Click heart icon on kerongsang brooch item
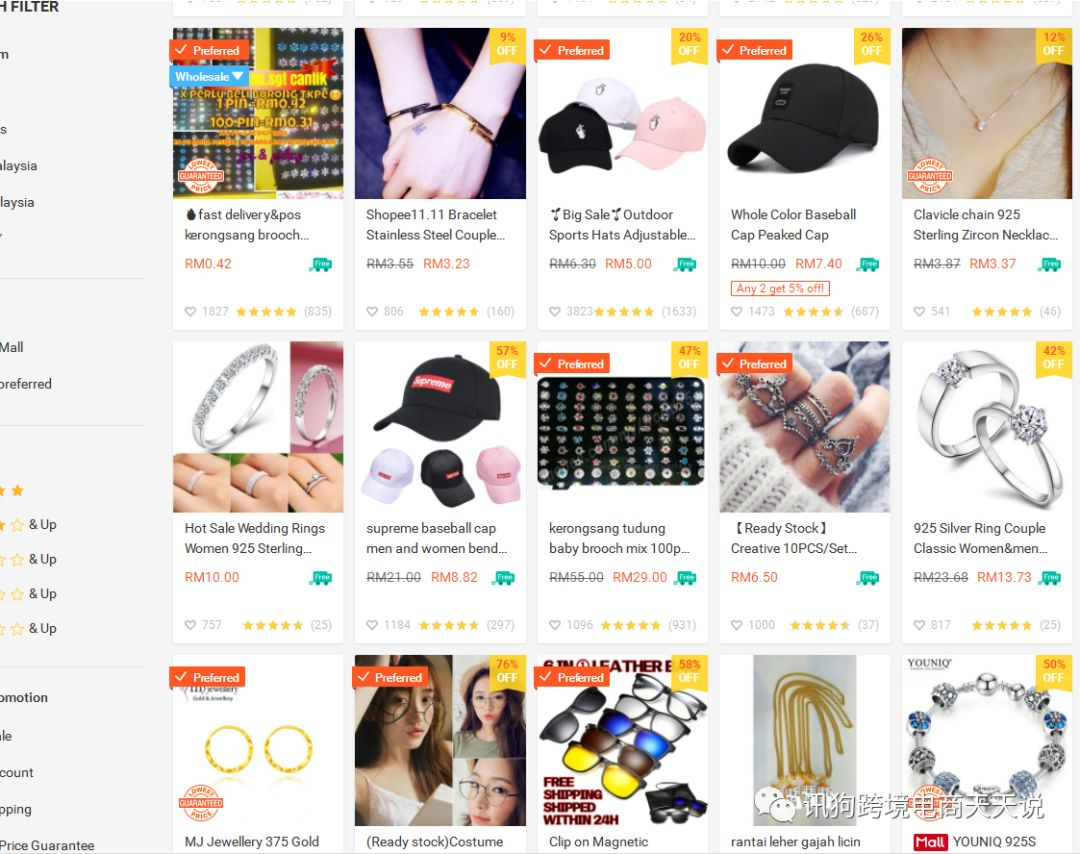The image size is (1080, 854). (191, 311)
